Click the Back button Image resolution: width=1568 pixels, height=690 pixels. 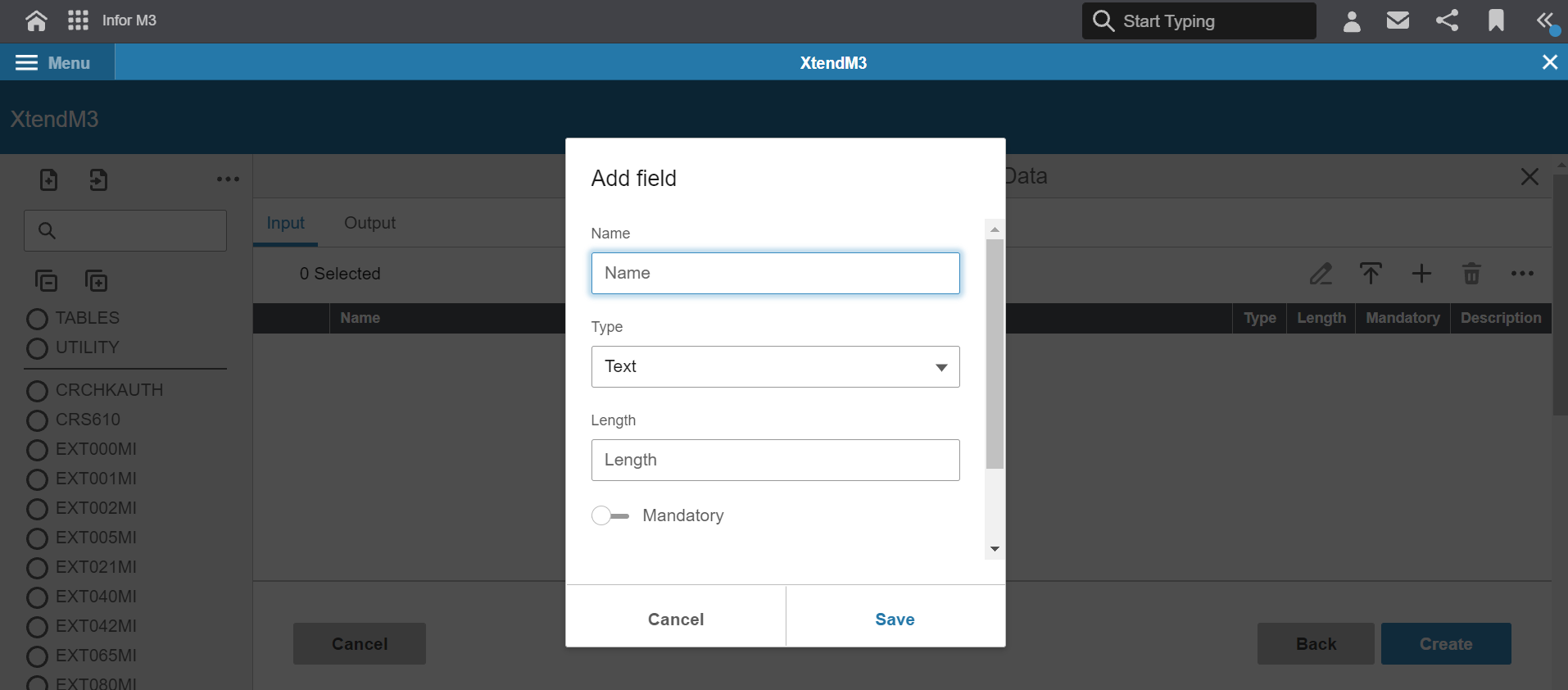[x=1316, y=644]
